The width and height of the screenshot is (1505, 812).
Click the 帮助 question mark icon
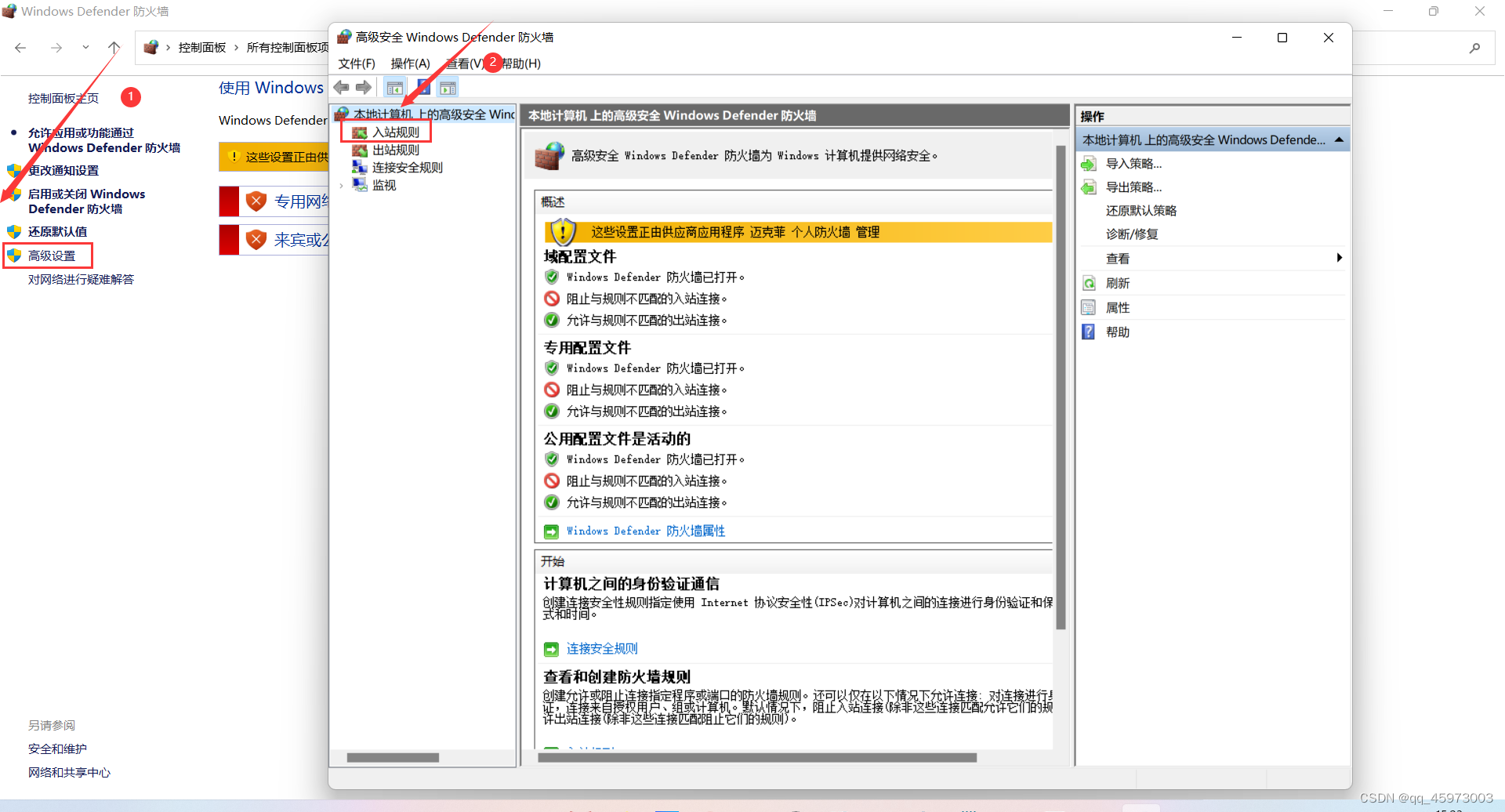(1089, 332)
